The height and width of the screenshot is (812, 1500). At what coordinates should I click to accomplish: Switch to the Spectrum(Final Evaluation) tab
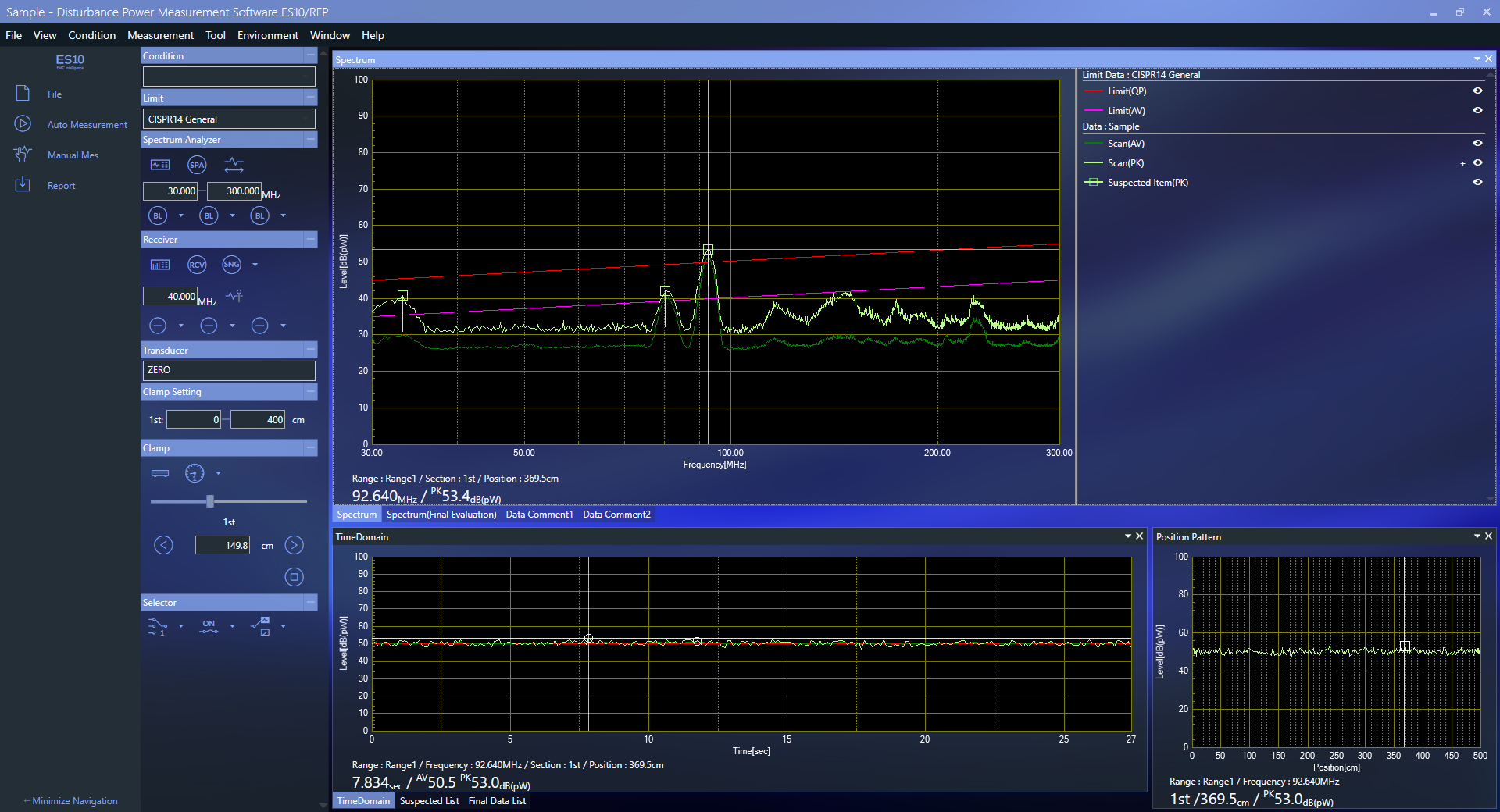[x=441, y=515]
